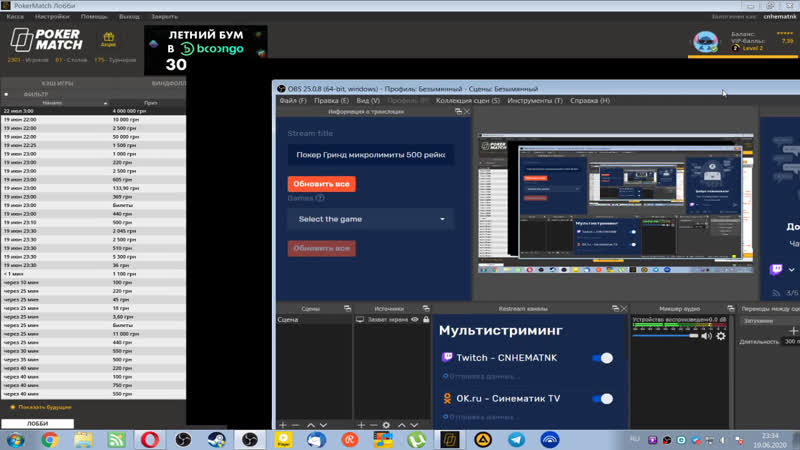Undock the Источники panel pop-out icon

tap(426, 308)
